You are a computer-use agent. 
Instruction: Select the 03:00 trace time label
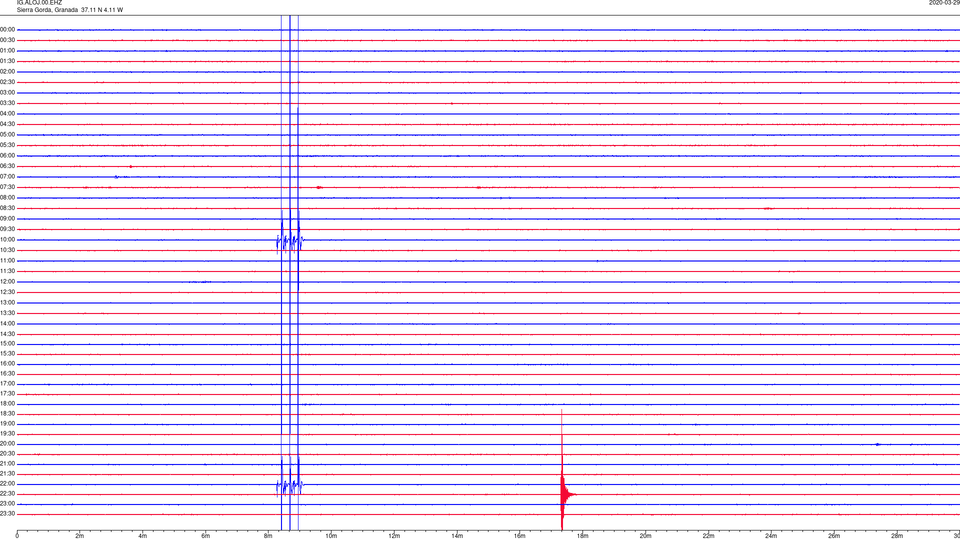click(8, 92)
